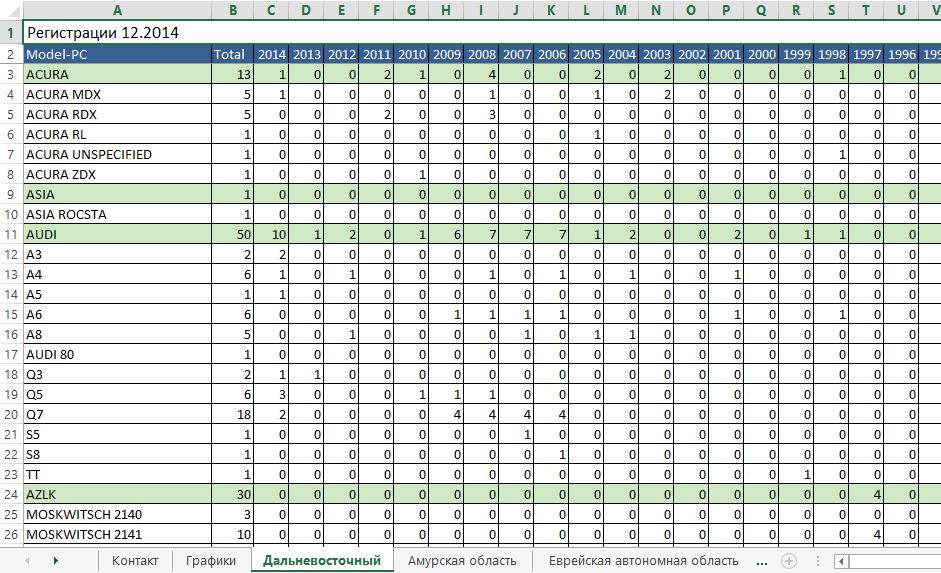The width and height of the screenshot is (941, 573).
Task: Select the 'ASIA ROCSTA' cell
Action: point(117,215)
